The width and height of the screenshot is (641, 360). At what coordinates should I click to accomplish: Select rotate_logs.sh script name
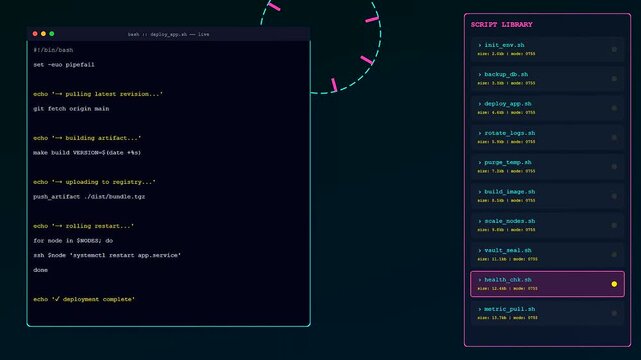509,133
